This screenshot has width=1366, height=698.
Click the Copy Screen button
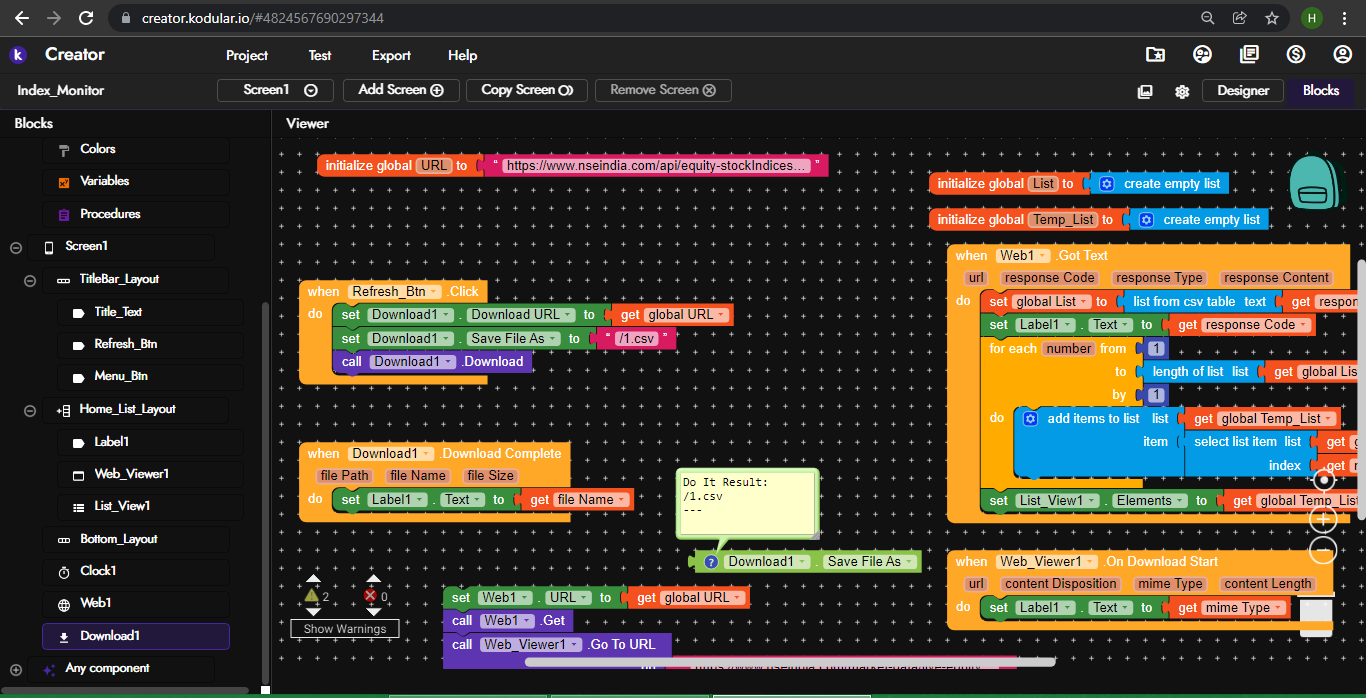pos(527,90)
